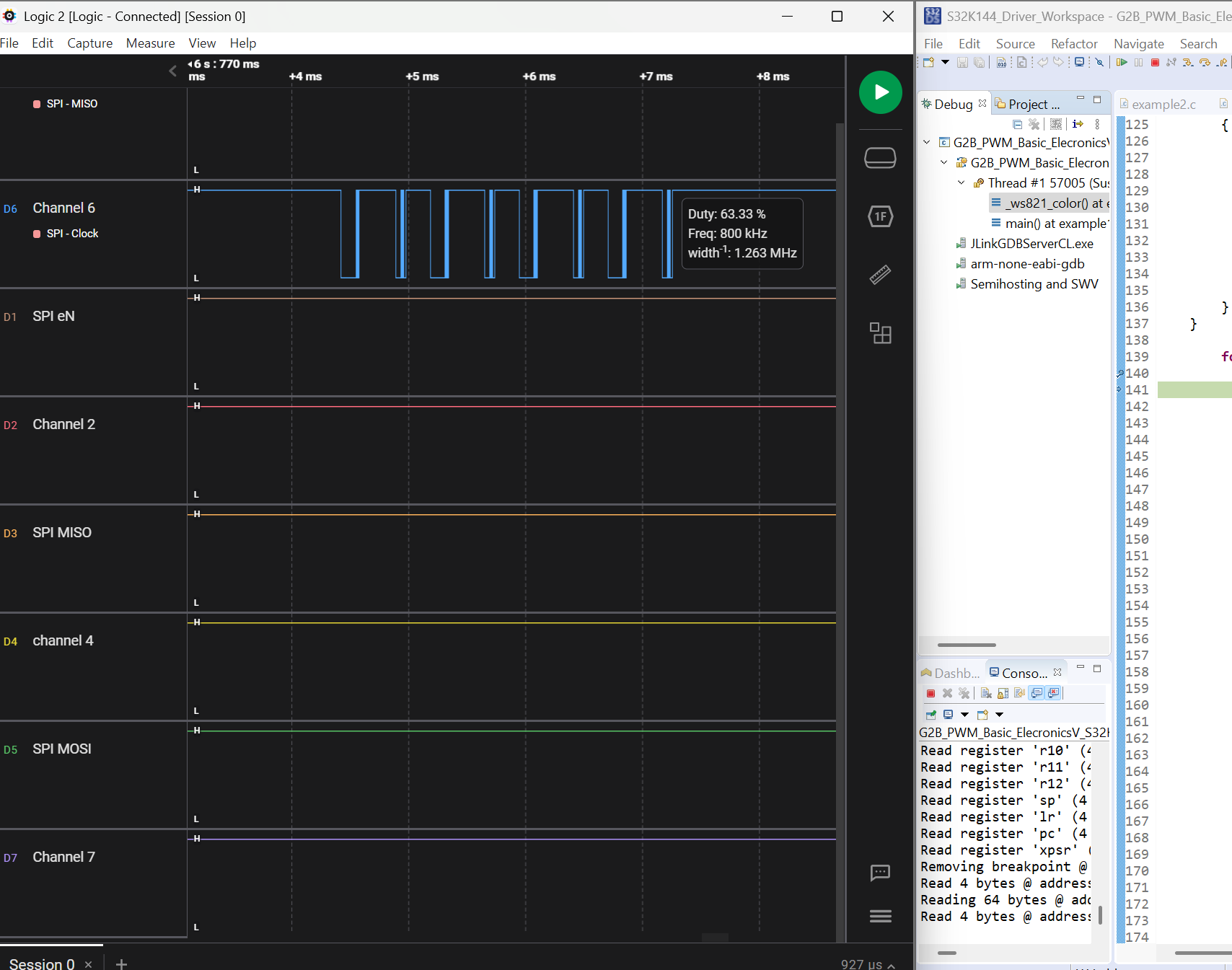Viewport: 1232px width, 970px height.
Task: Start capture with the green play button
Action: pos(880,92)
